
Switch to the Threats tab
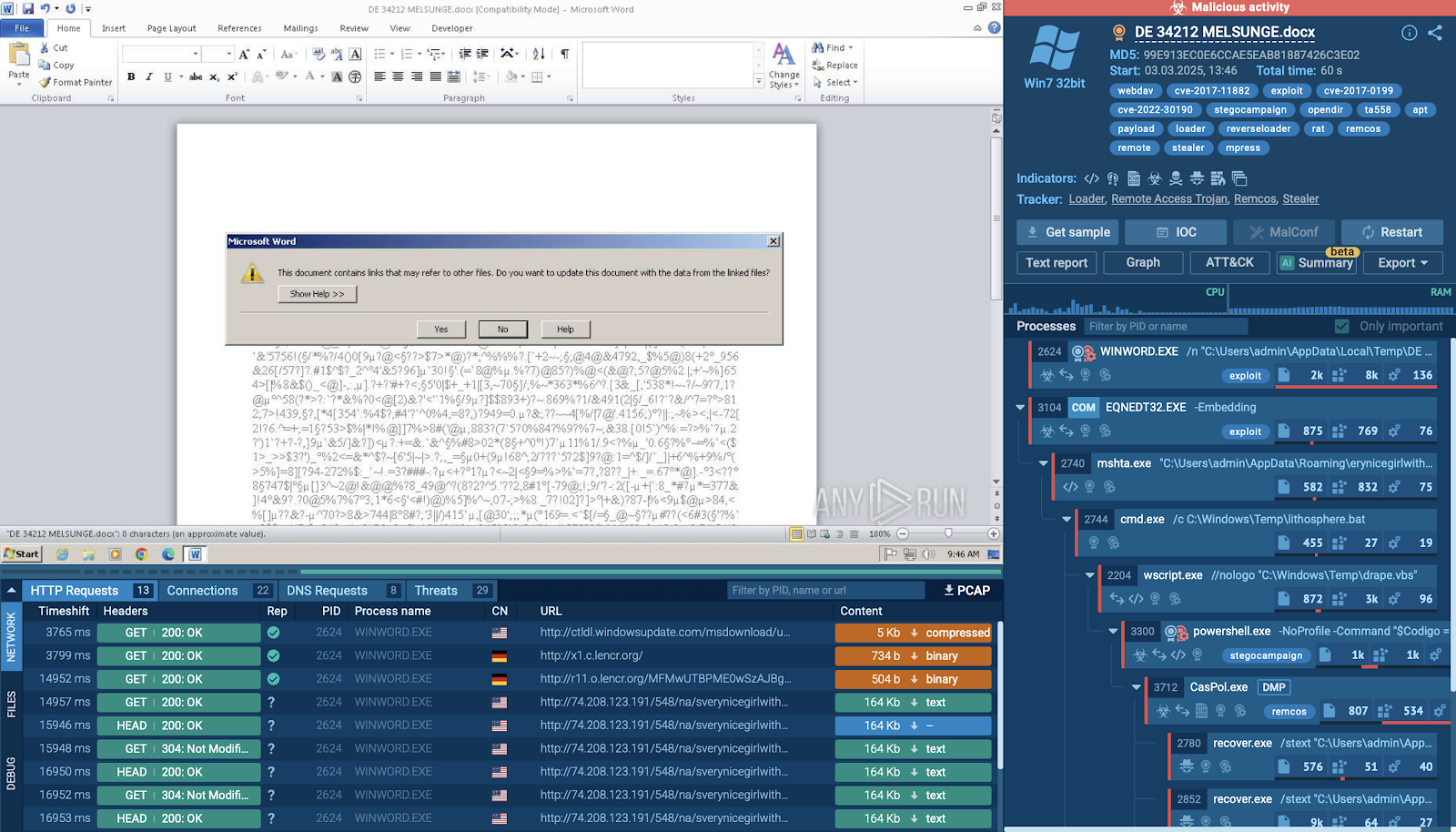(452, 591)
